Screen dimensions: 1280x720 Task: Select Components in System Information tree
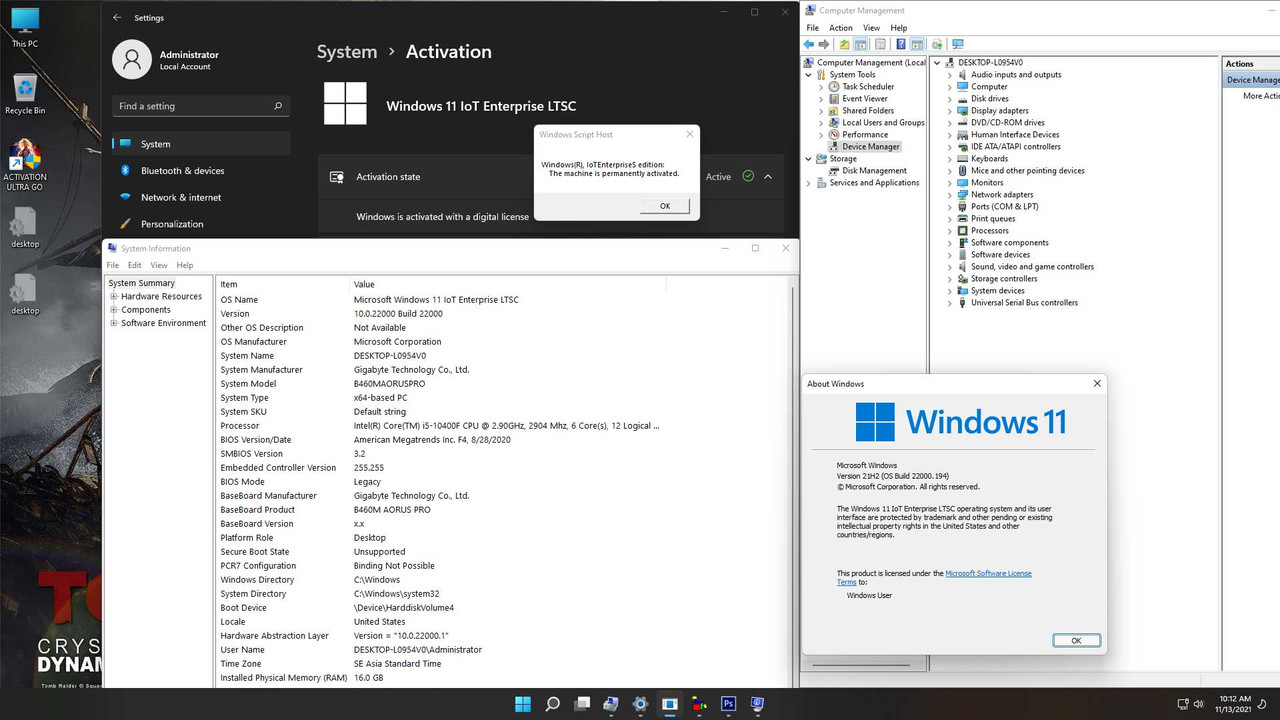146,310
